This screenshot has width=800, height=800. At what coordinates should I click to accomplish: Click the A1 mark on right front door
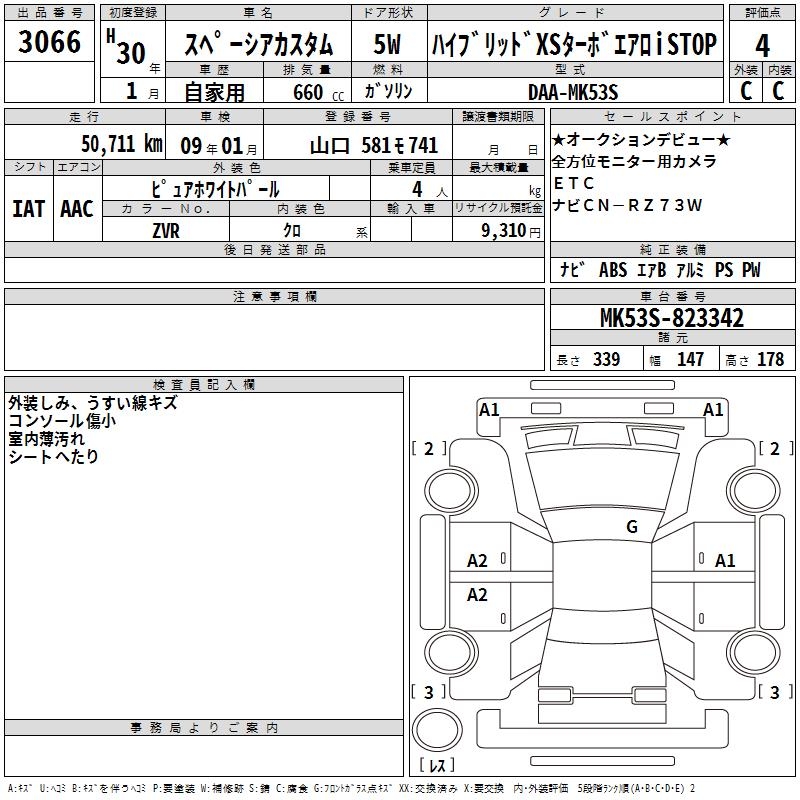pyautogui.click(x=725, y=561)
